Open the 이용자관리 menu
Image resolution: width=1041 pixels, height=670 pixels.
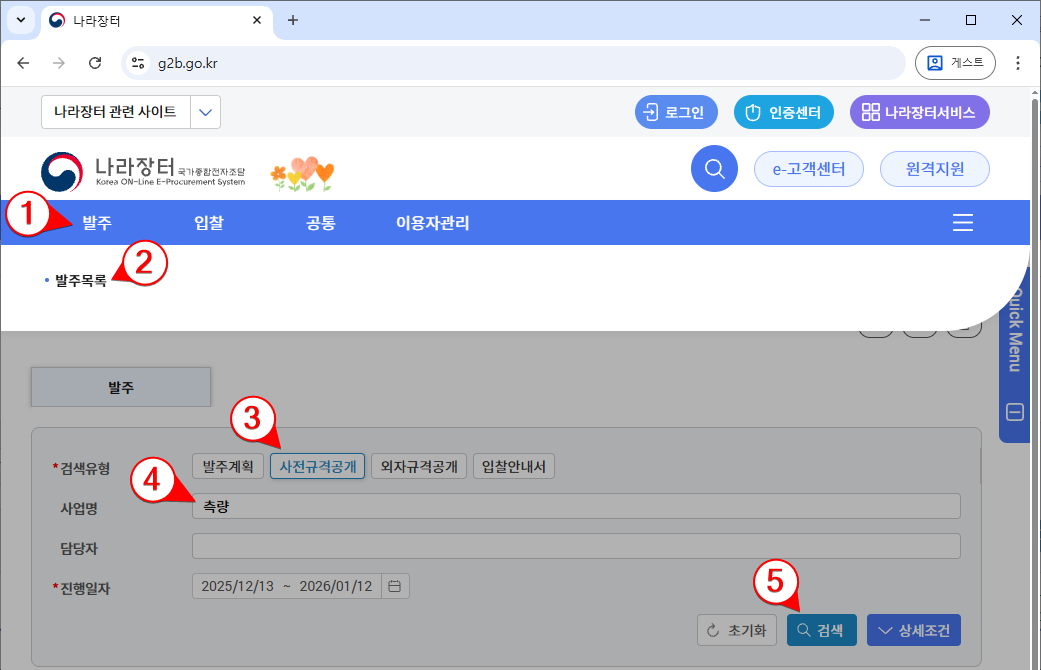coord(432,223)
